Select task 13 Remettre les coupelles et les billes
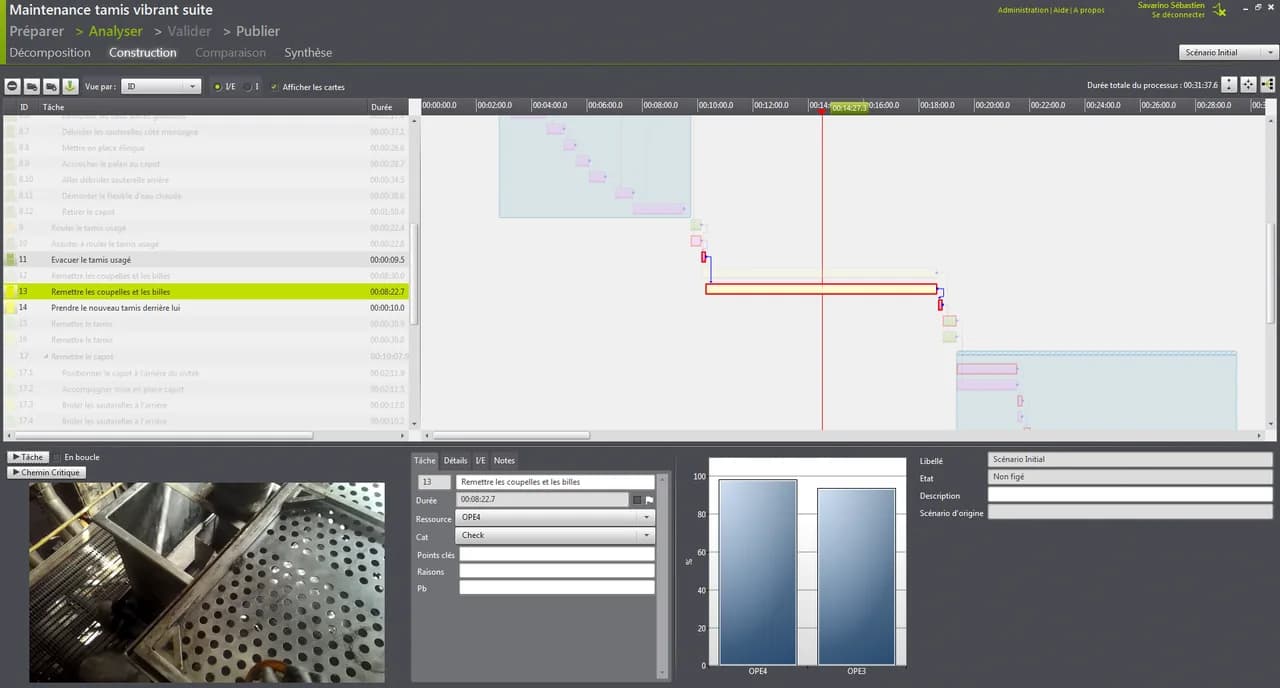Screen dimensions: 1280x688 coord(207,292)
